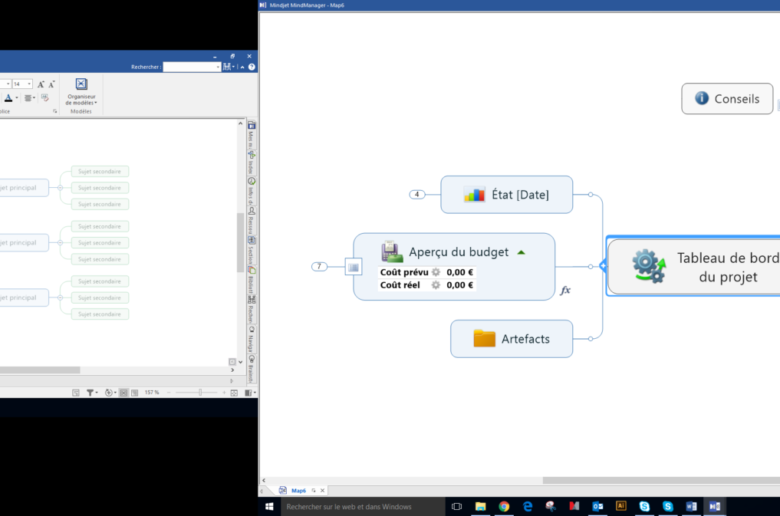Click the help question mark icon
This screenshot has width=780, height=516.
point(251,67)
